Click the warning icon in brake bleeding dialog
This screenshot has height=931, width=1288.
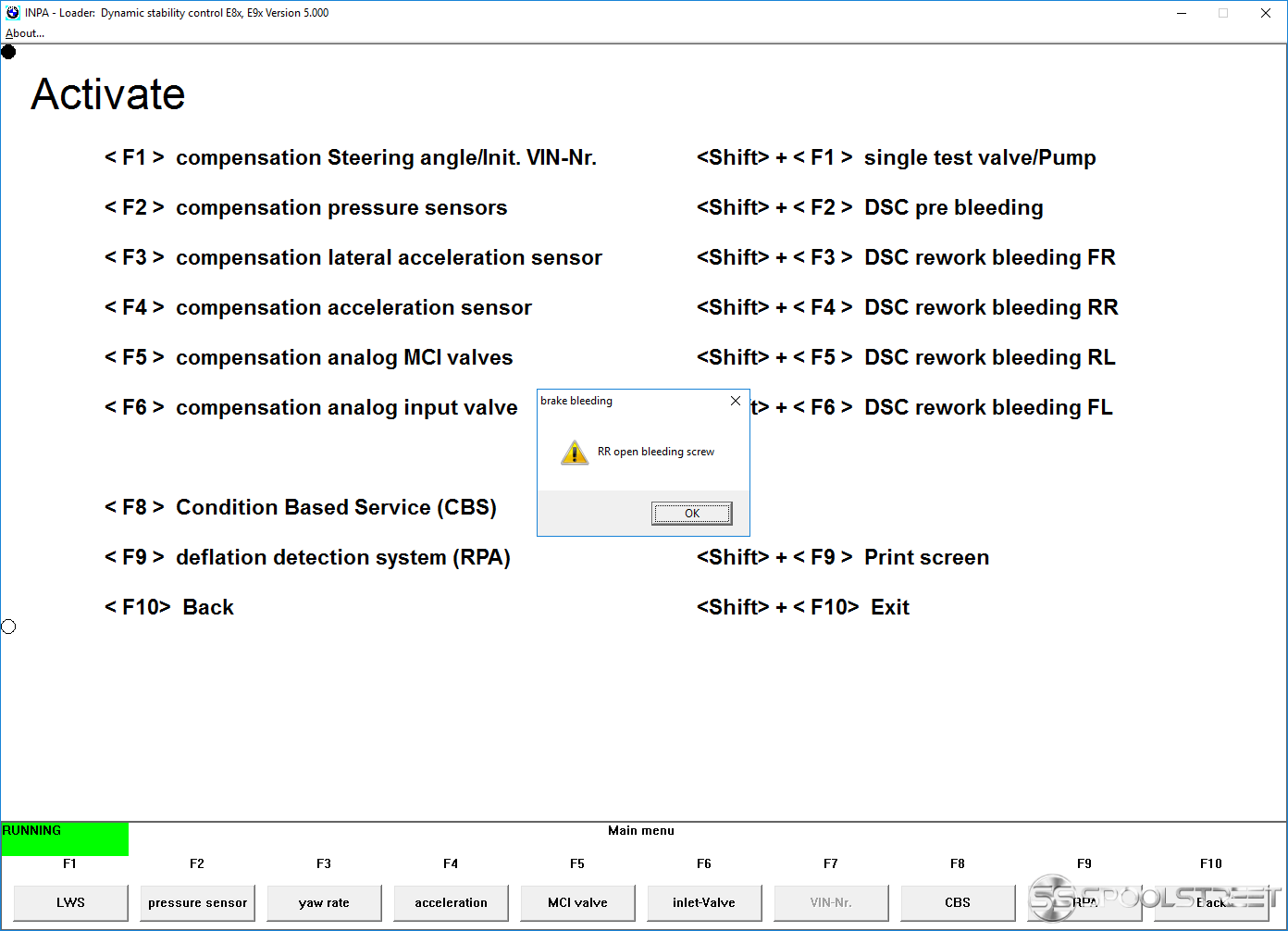[575, 452]
